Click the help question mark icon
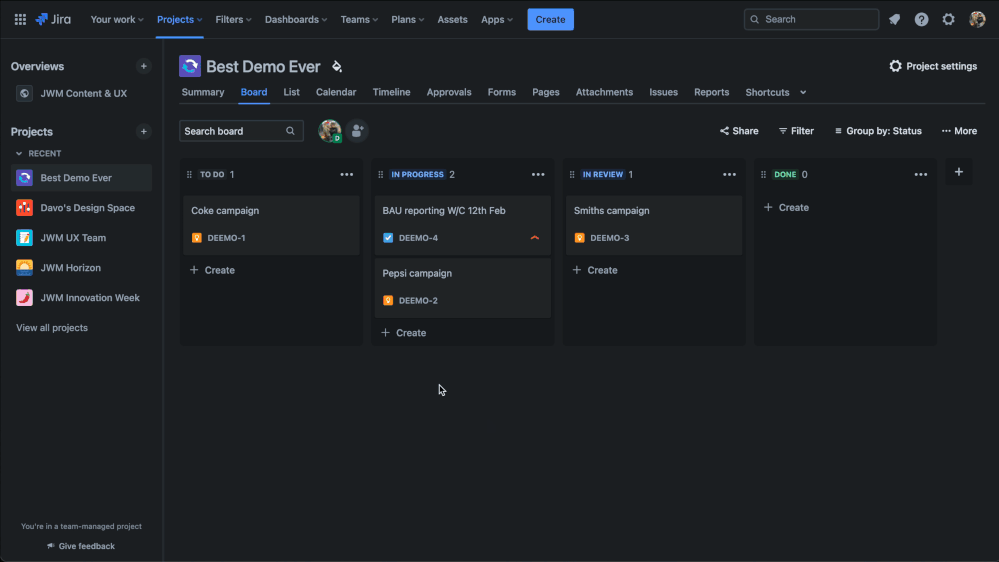 pyautogui.click(x=921, y=19)
